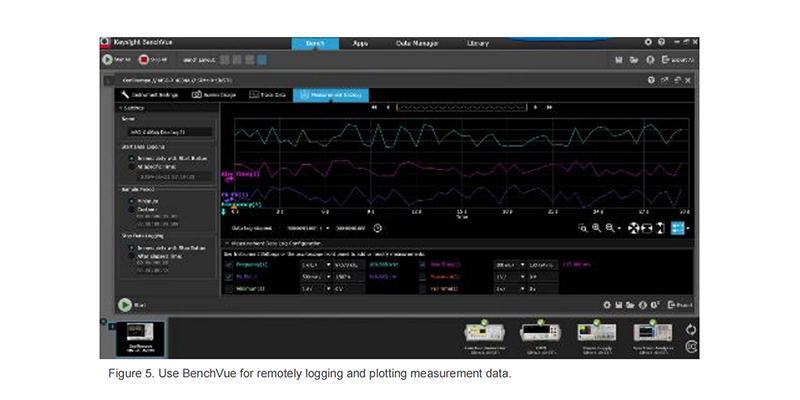Click the autoscale all axes icon

(633, 228)
